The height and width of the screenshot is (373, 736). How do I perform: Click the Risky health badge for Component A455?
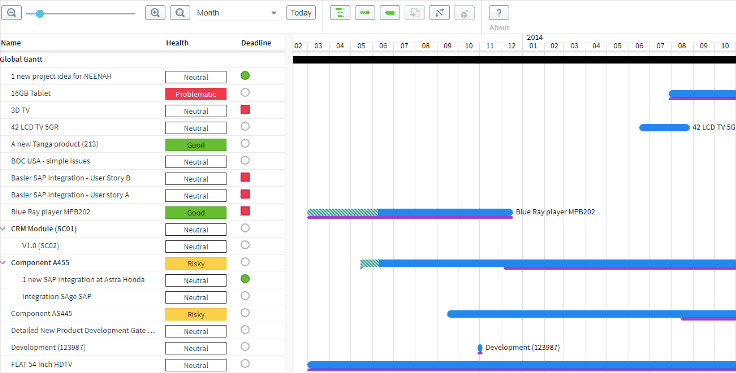(x=196, y=263)
